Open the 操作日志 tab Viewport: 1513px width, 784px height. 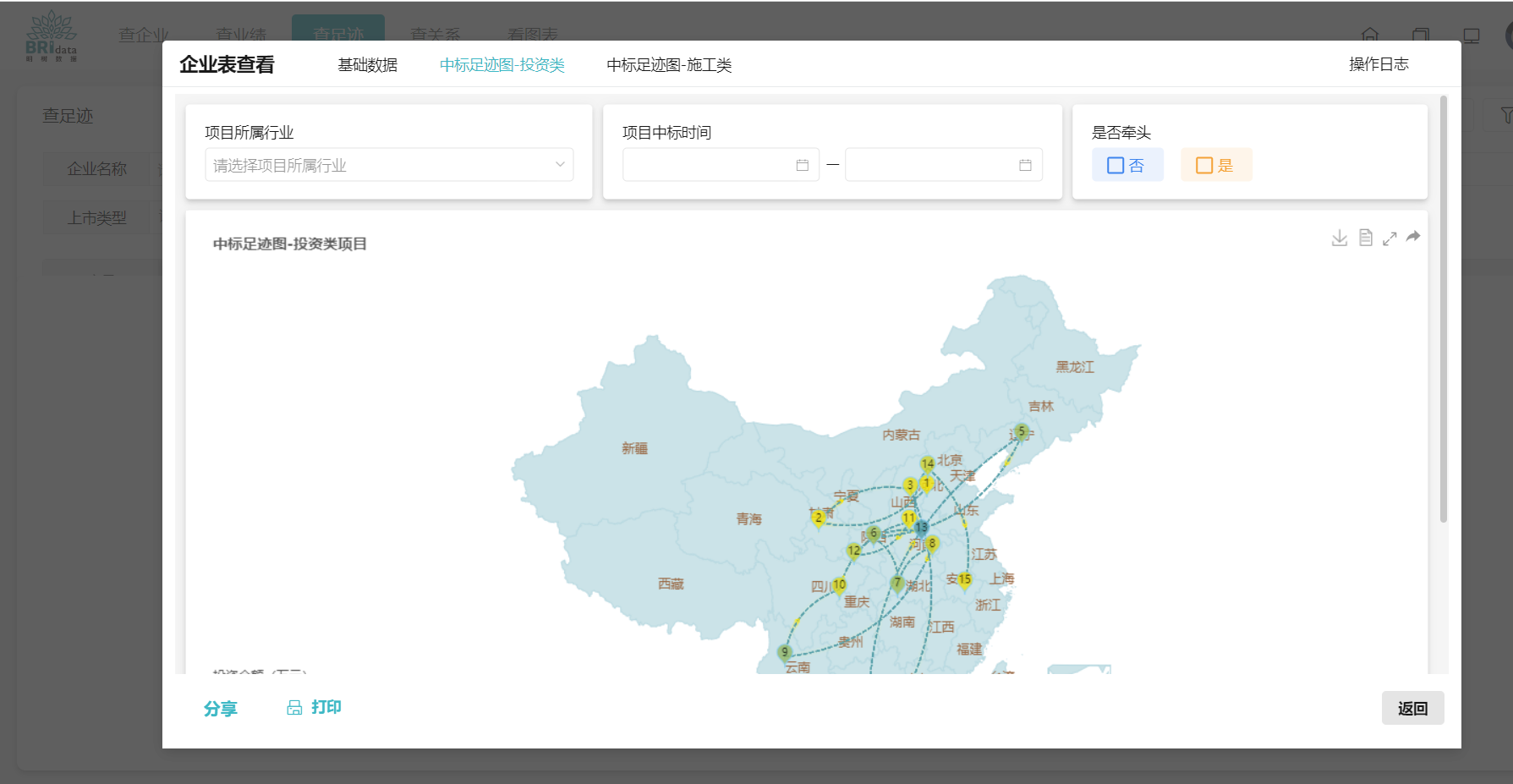1379,64
